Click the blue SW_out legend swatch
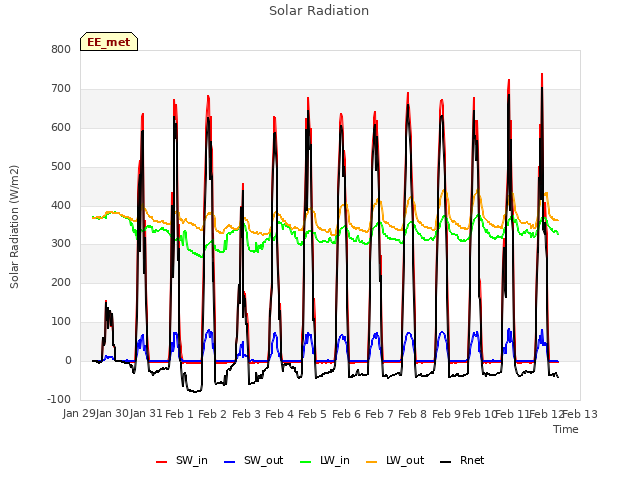640x480 pixels. pyautogui.click(x=230, y=462)
